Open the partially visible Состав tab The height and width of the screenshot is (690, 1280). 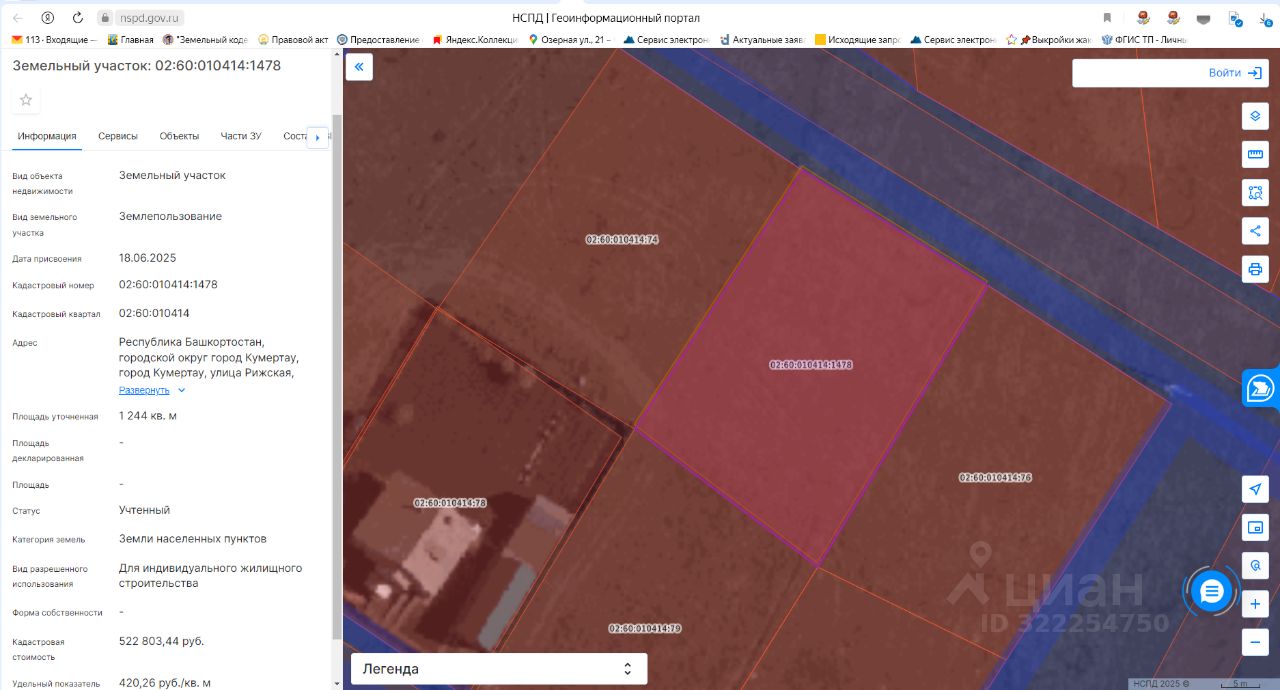click(294, 136)
